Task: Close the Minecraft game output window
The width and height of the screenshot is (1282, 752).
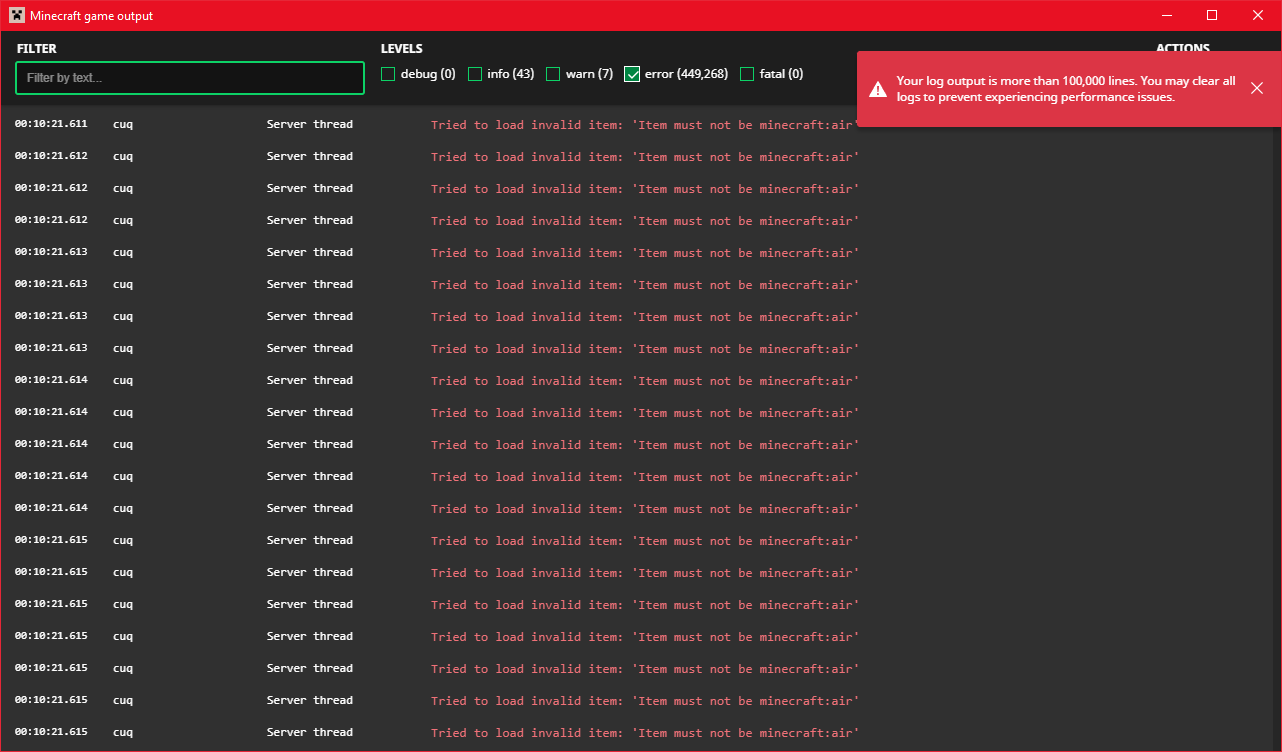Action: (x=1258, y=15)
